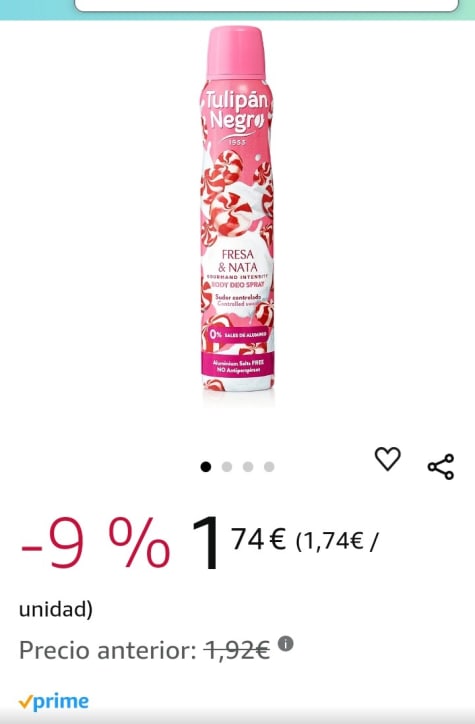
Task: Tap the Tulipán Negro logo on the can
Action: tap(236, 110)
